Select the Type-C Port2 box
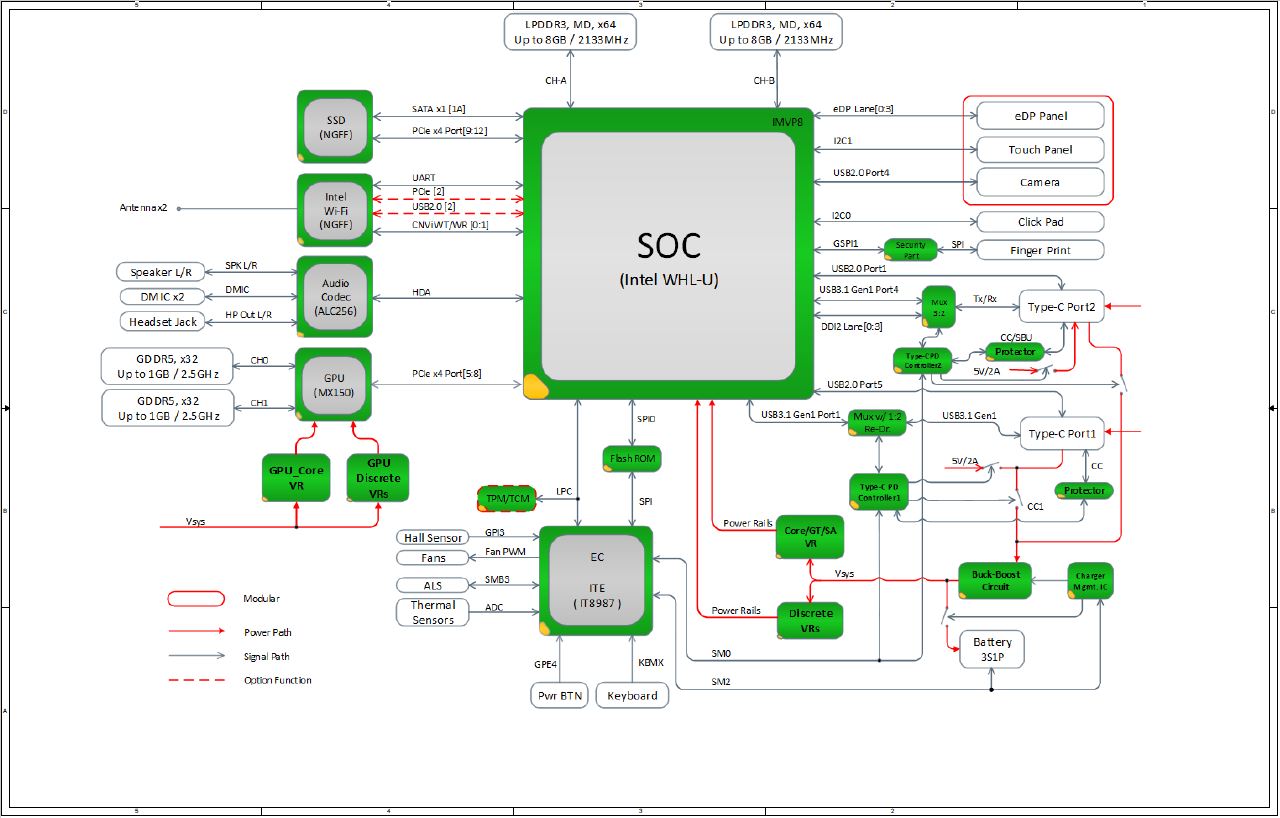Screen dimensions: 1280x818 pos(1061,306)
